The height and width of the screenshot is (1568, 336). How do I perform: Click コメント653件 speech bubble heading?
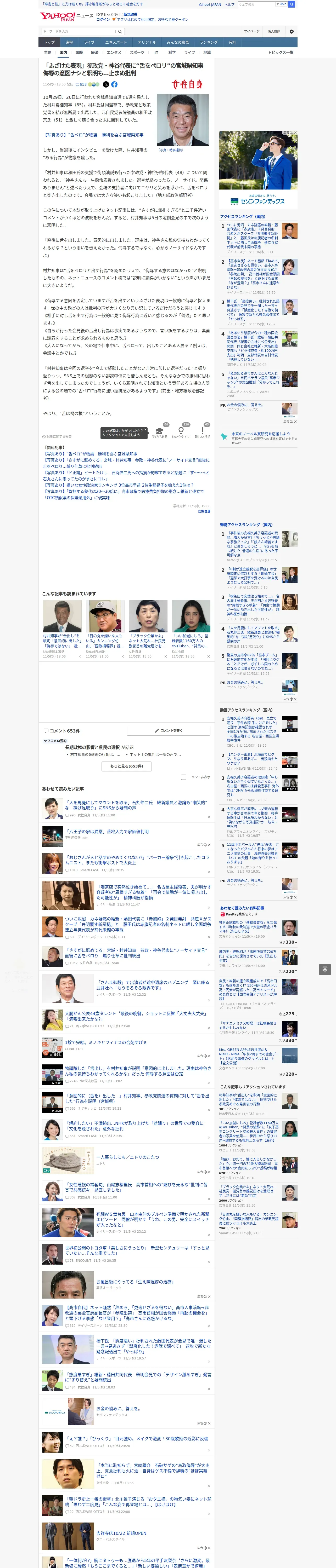(x=61, y=730)
